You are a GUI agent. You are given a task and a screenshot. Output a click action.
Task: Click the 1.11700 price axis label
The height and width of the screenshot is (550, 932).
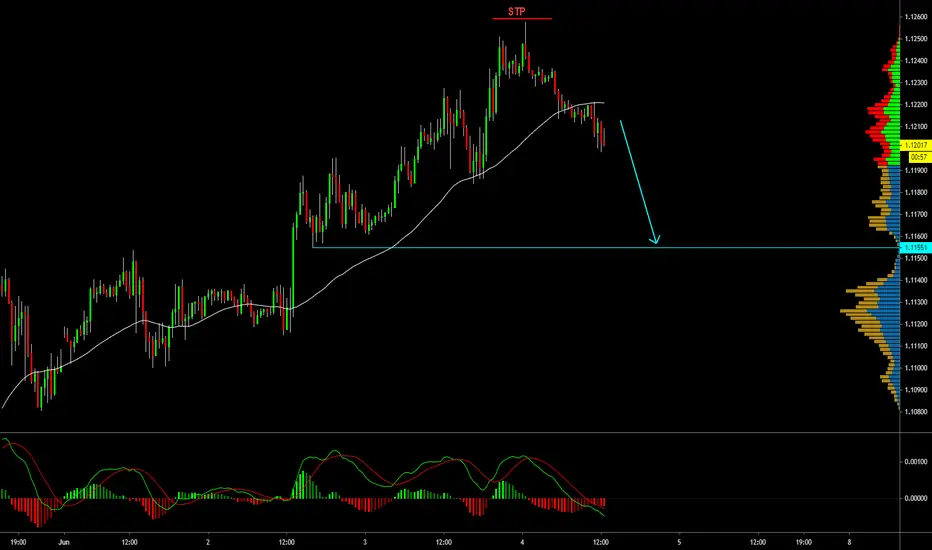916,214
